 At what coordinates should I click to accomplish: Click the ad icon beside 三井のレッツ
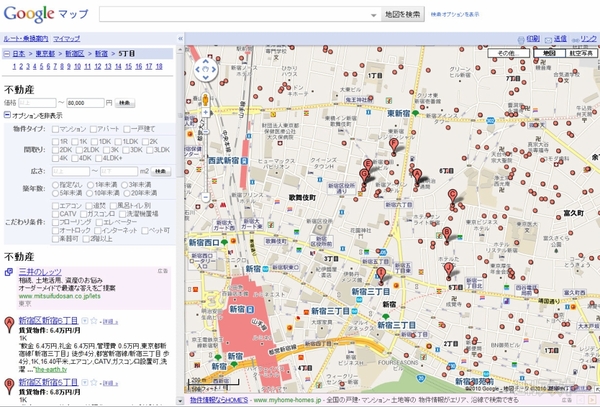(x=9, y=272)
